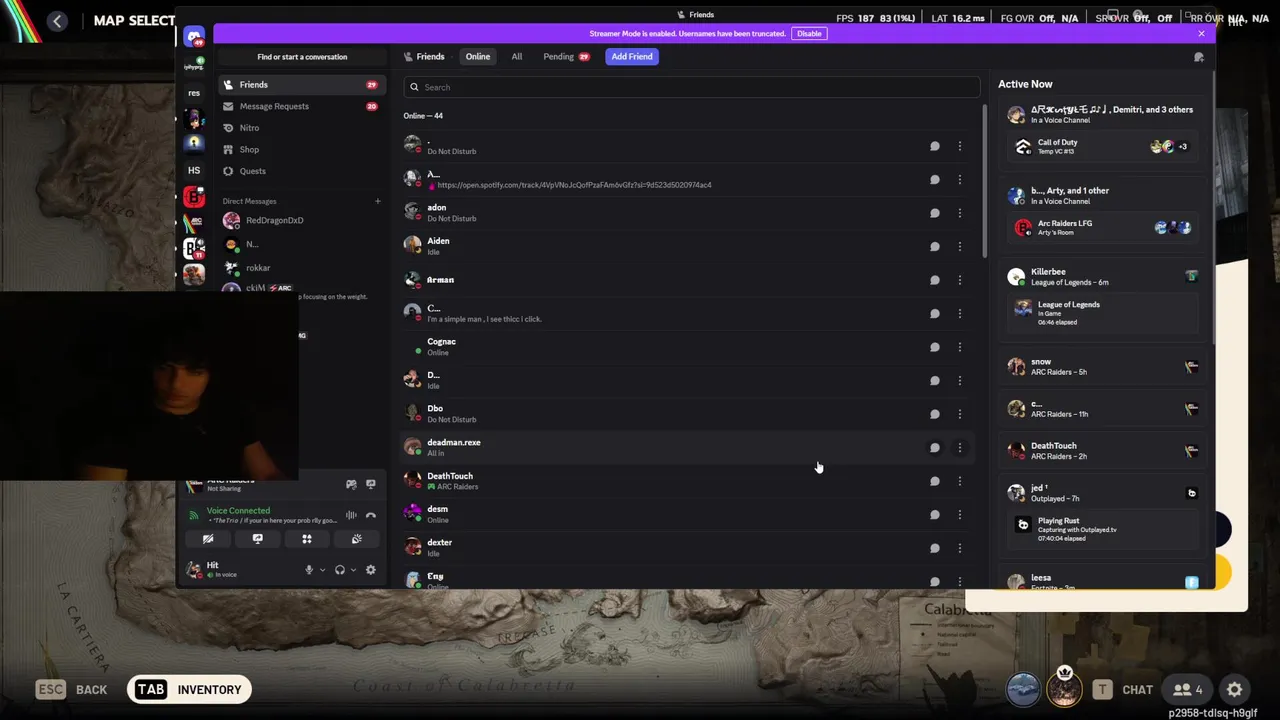Open more options for dexter
This screenshot has width=1280, height=720.
(x=960, y=548)
